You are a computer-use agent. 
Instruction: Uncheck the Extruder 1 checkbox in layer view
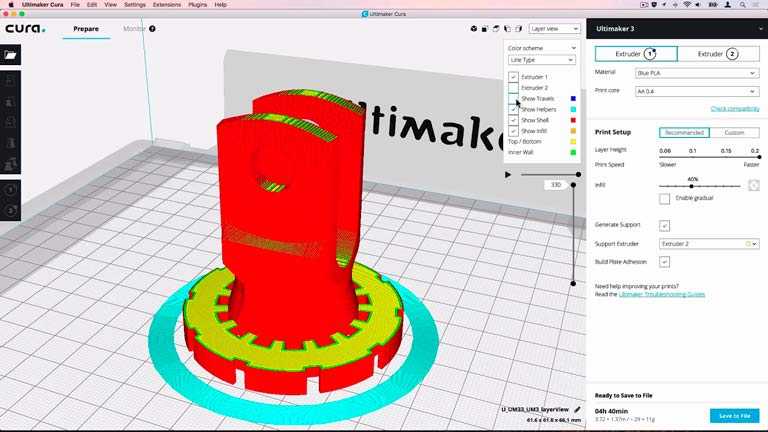pos(513,77)
